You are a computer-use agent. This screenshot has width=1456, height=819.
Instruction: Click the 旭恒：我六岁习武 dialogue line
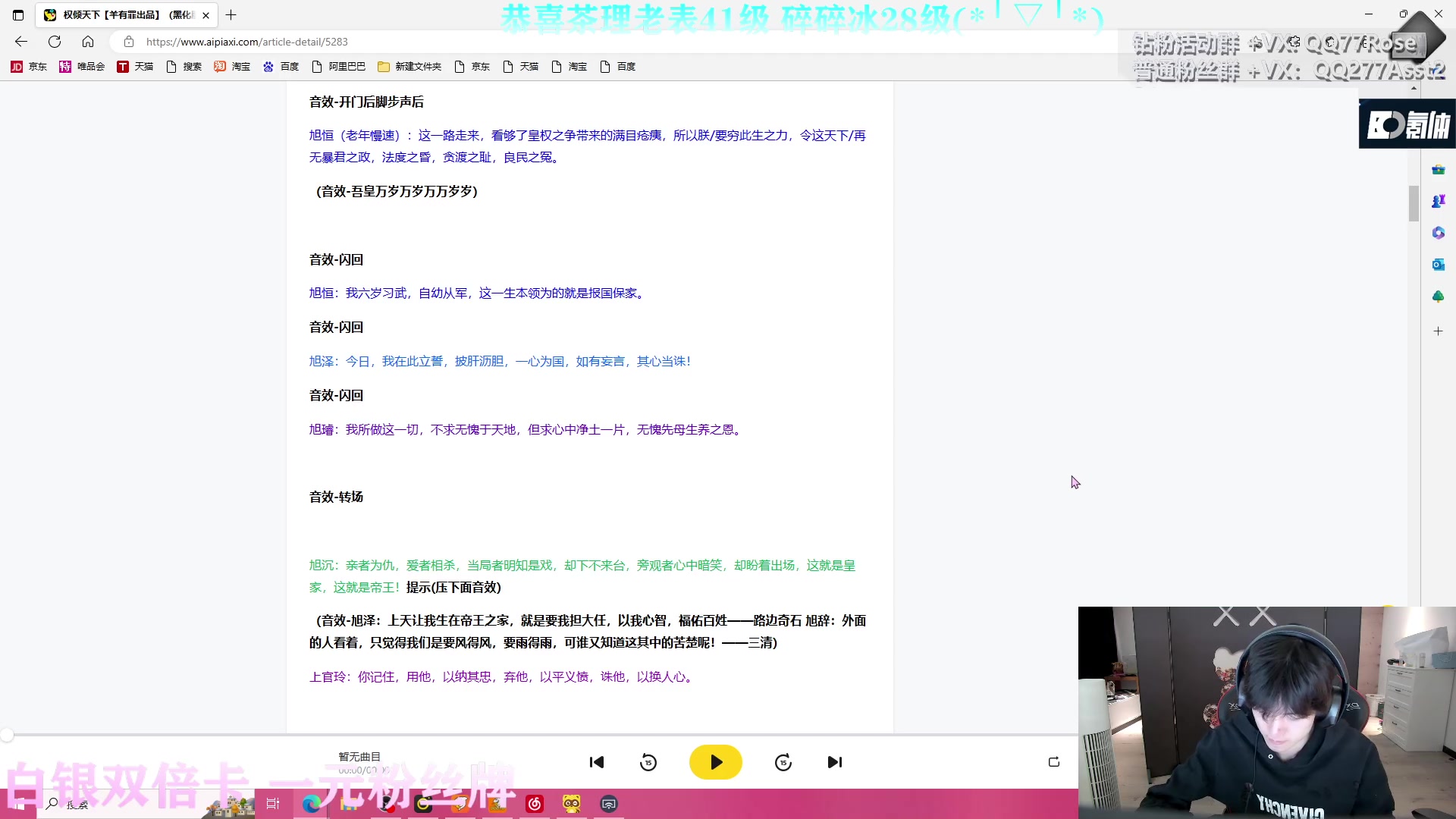point(479,293)
